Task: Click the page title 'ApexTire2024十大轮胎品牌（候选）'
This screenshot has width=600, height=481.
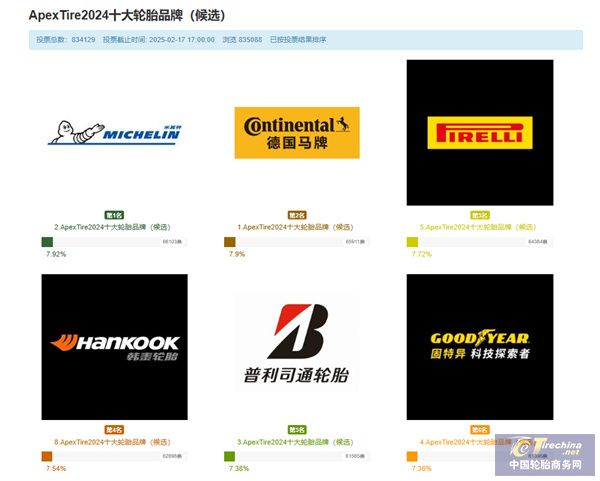Action: coord(127,15)
